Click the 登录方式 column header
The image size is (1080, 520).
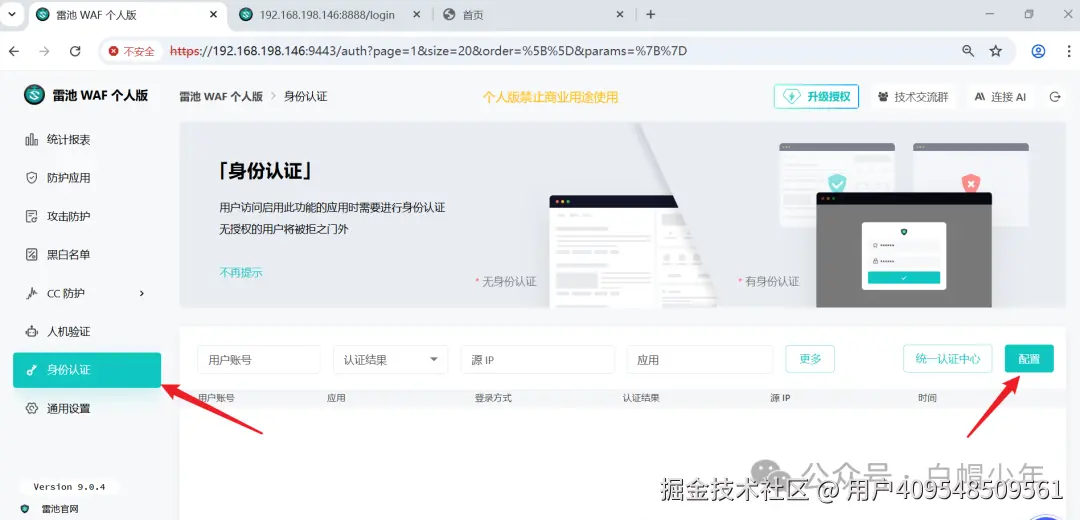(x=493, y=397)
